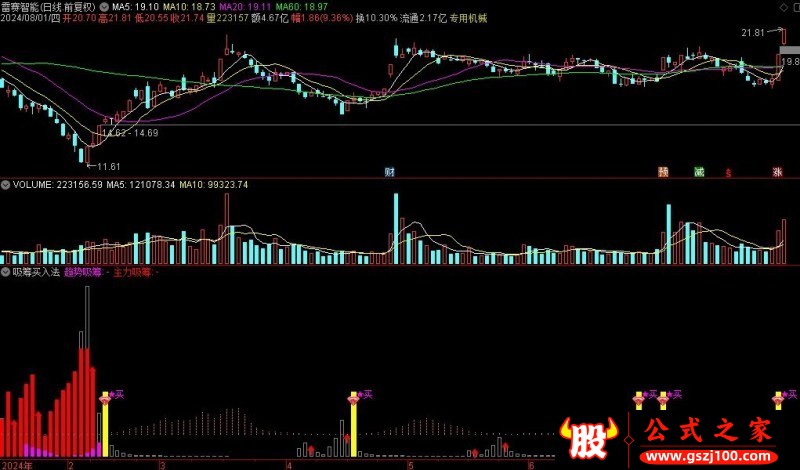Click the 专用机械 industry link
The height and width of the screenshot is (470, 800).
click(x=468, y=18)
